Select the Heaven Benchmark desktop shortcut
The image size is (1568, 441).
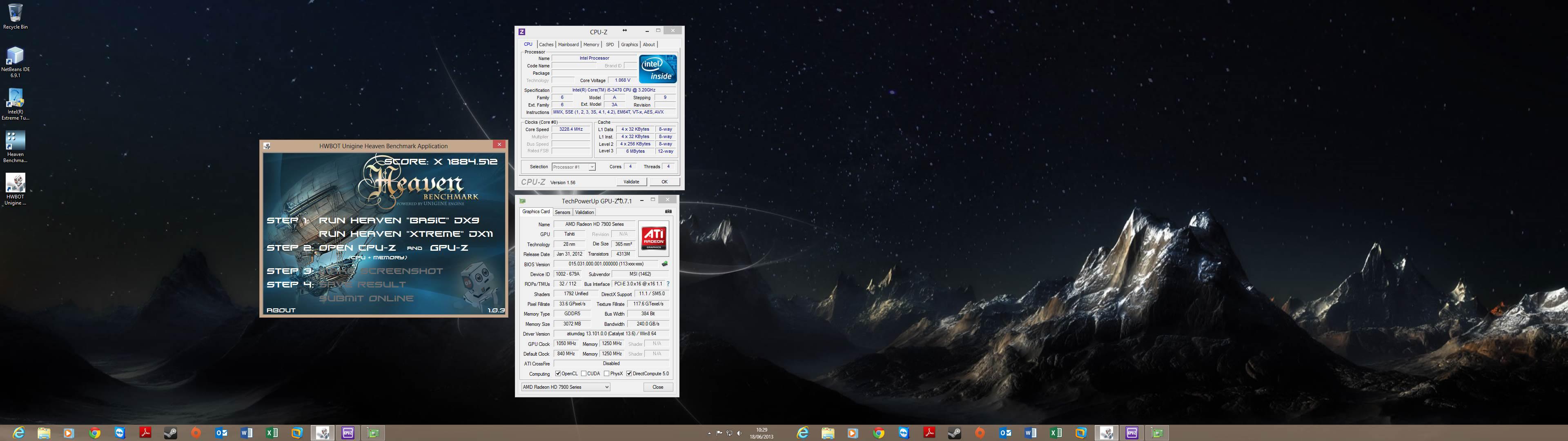(15, 147)
